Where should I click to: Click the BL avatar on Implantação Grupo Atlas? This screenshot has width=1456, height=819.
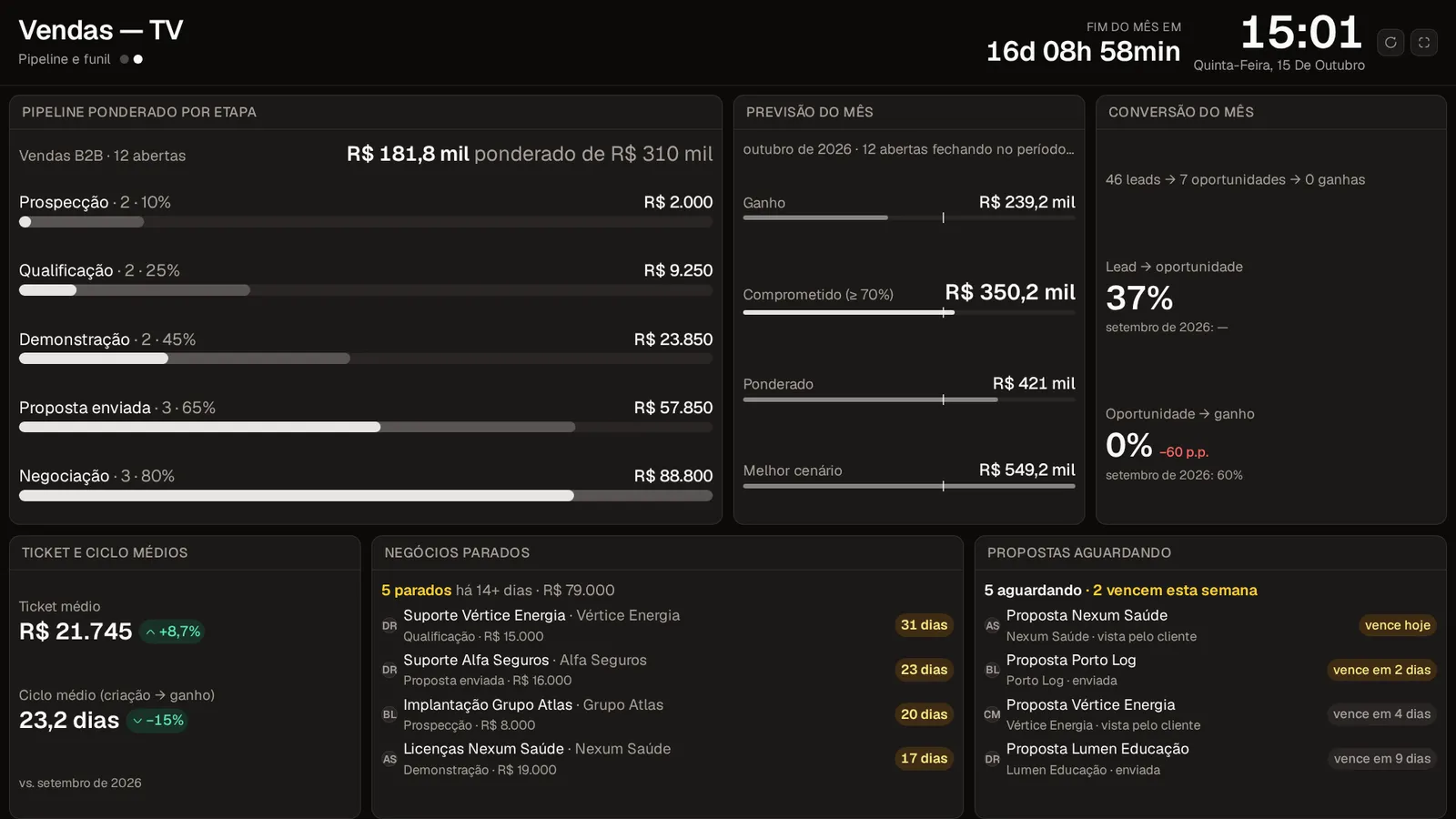click(389, 714)
